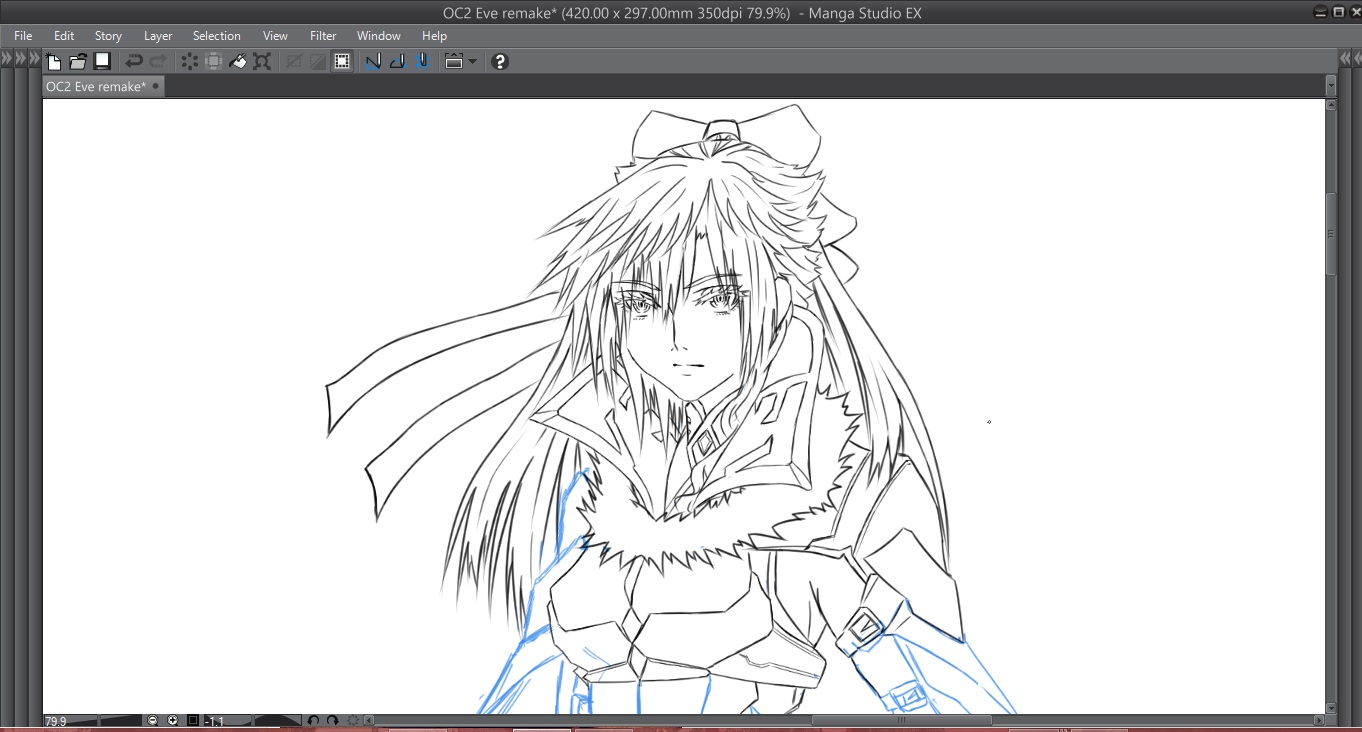This screenshot has height=732, width=1362.
Task: Open the canvas tab list dropdown
Action: [1331, 86]
